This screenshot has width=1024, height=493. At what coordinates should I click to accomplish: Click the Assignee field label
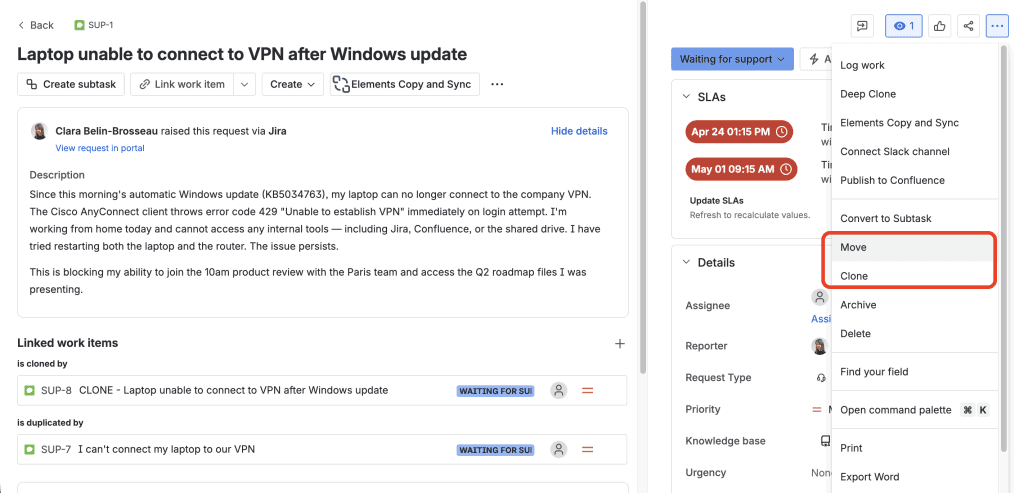[x=707, y=306]
